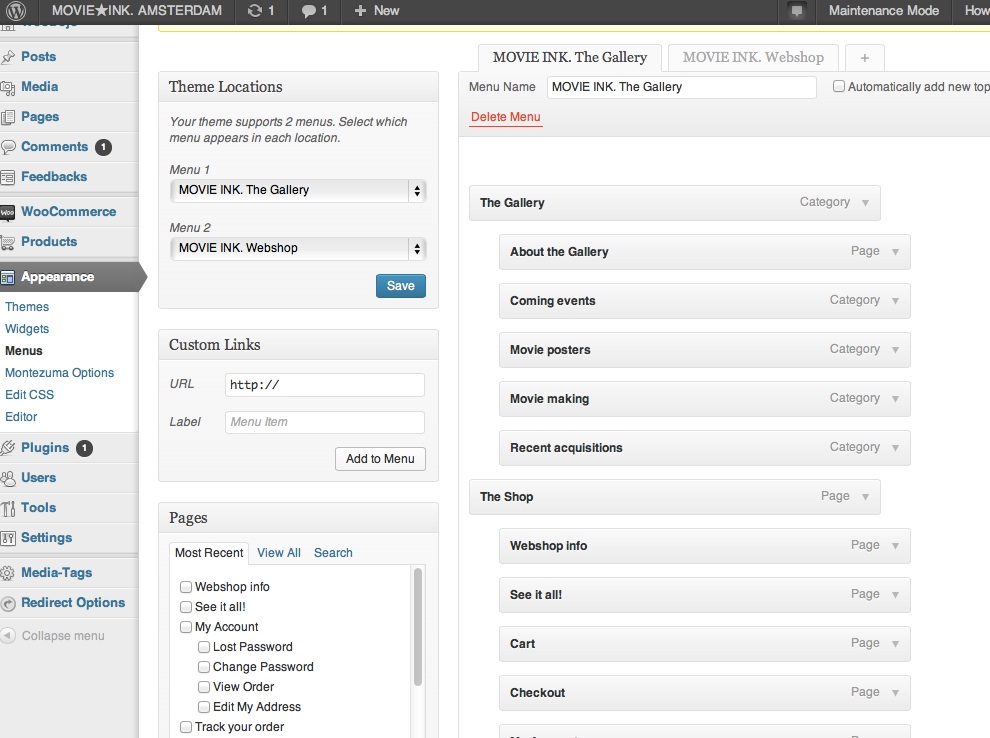Open the Menus submenu item
Screen dimensions: 990x738
(24, 351)
